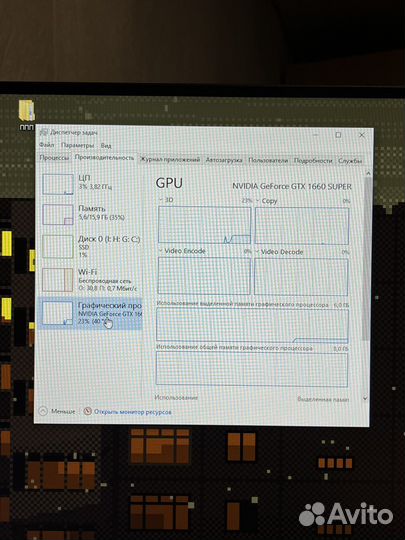Switch to the Процессы tab
This screenshot has height=540, width=405.
[54, 158]
